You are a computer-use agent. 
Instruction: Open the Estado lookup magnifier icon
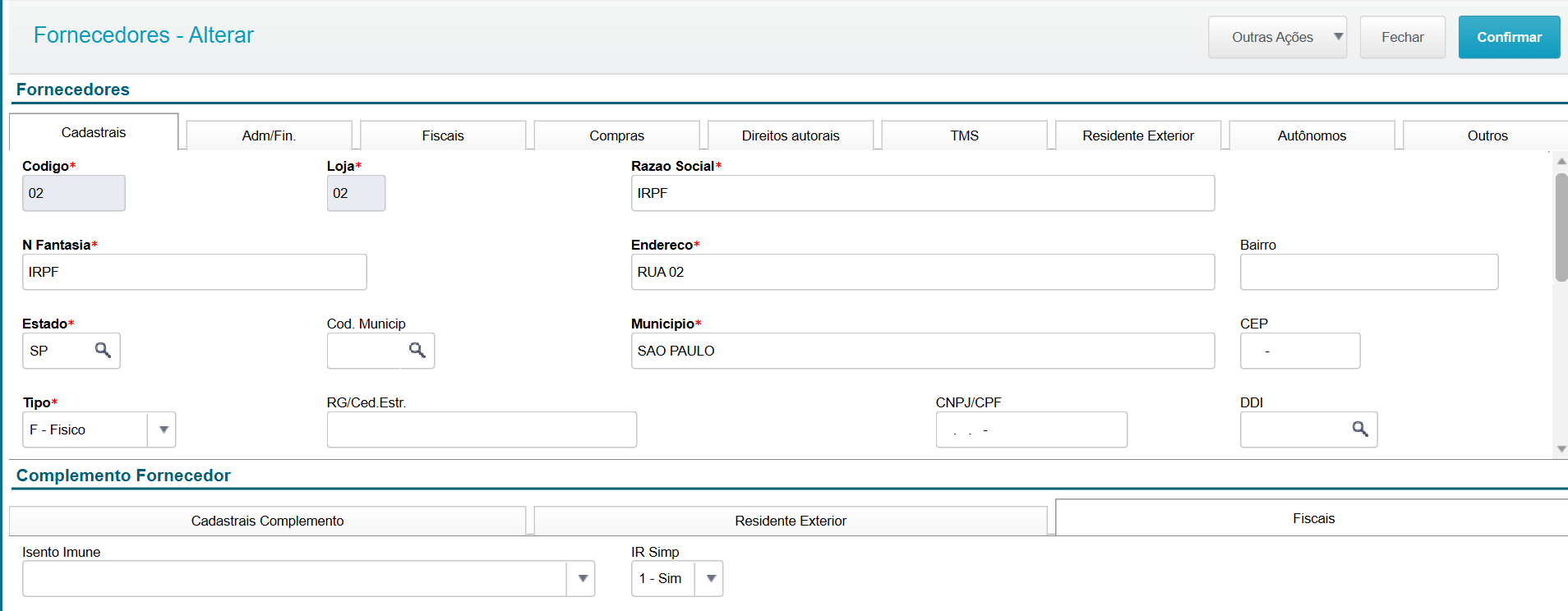103,351
